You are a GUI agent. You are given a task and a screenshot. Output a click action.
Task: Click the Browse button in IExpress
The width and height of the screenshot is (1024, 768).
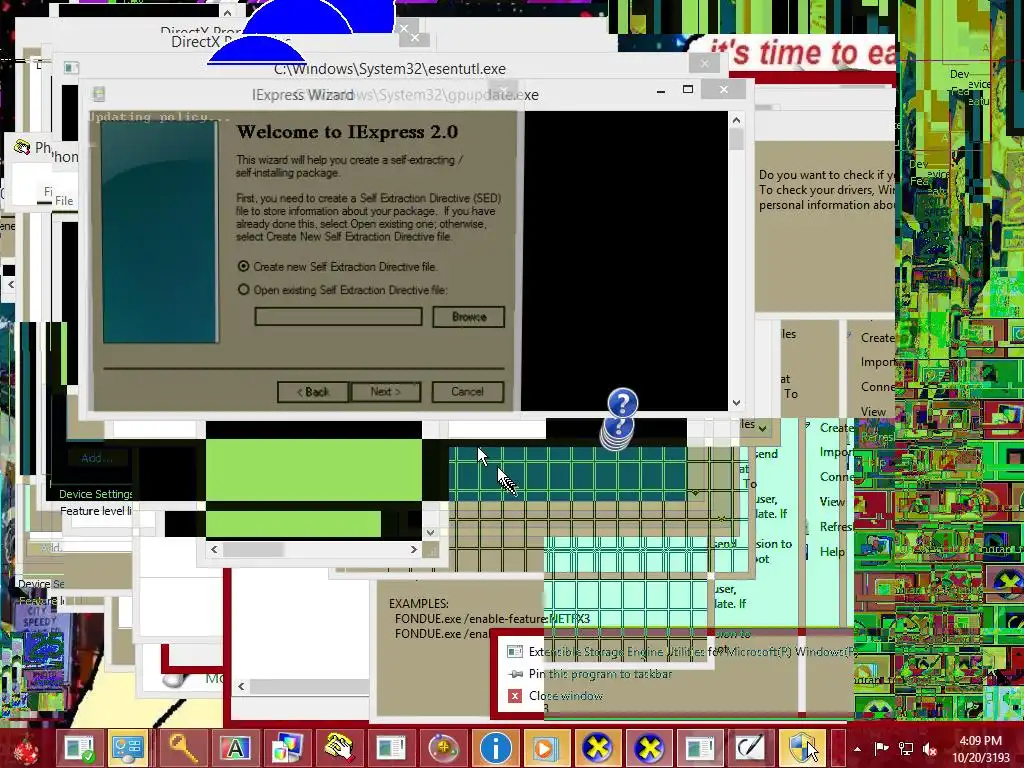coord(468,317)
